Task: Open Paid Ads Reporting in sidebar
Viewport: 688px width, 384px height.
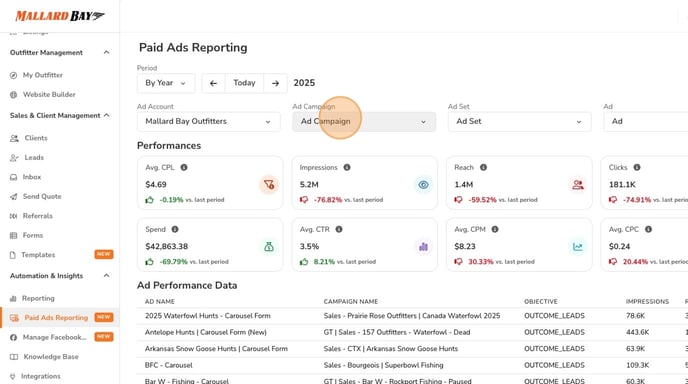Action: [60, 318]
